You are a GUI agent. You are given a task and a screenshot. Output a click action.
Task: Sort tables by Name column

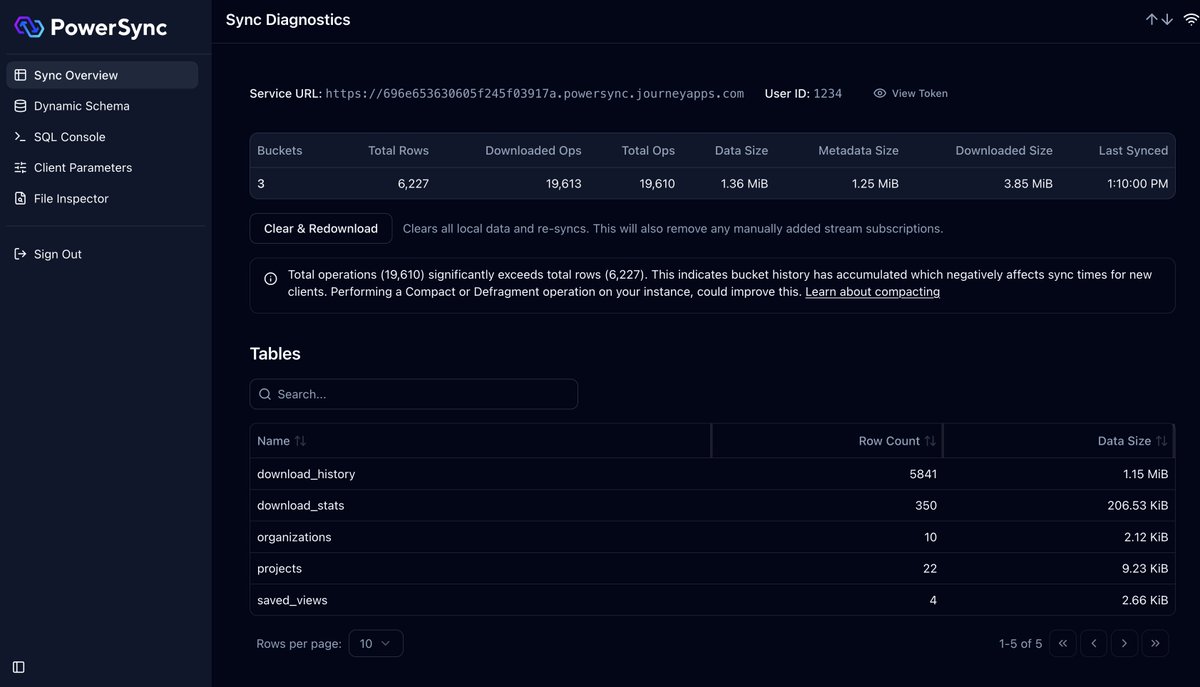[x=282, y=441]
